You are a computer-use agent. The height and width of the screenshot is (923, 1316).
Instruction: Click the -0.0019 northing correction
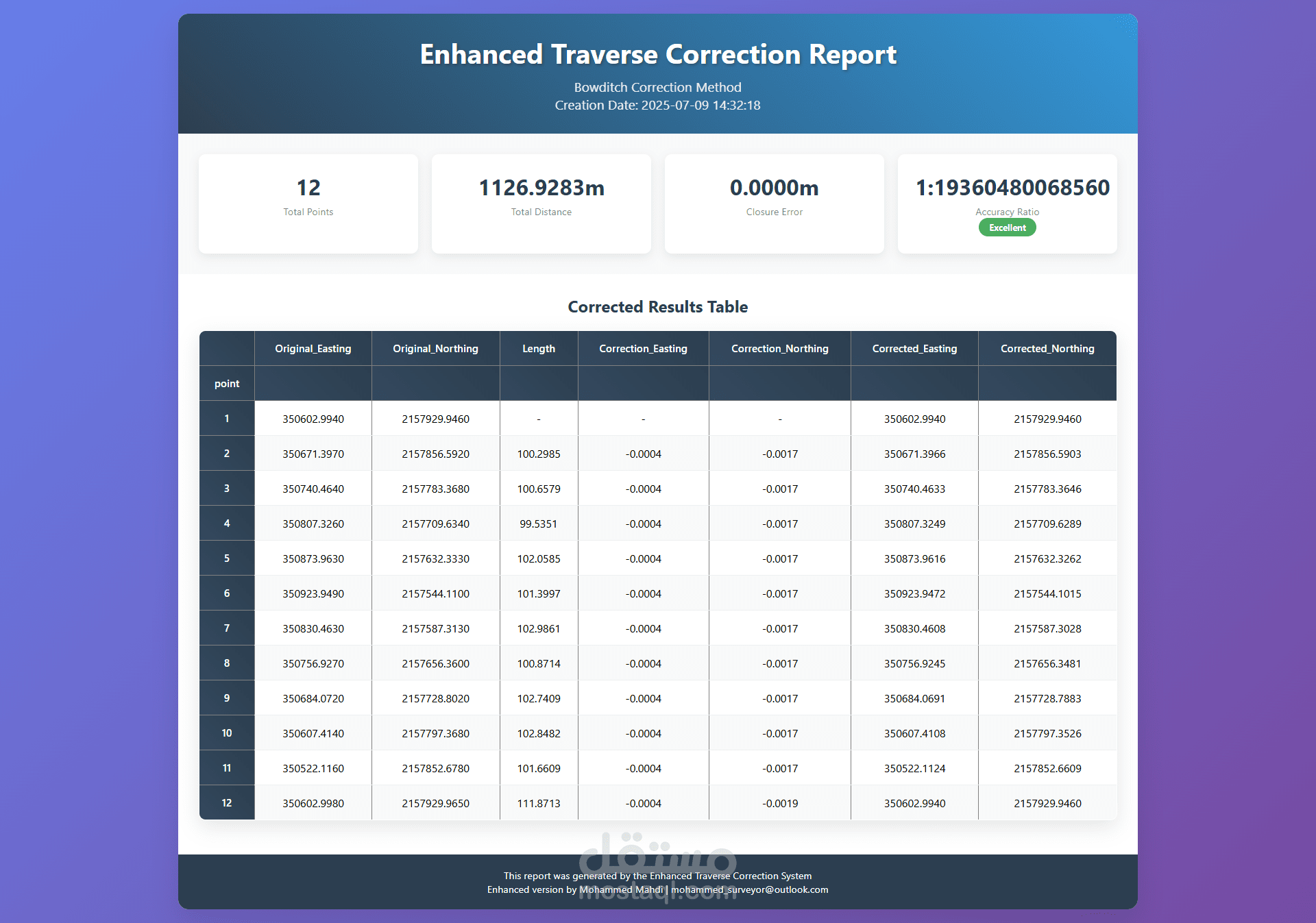click(780, 803)
